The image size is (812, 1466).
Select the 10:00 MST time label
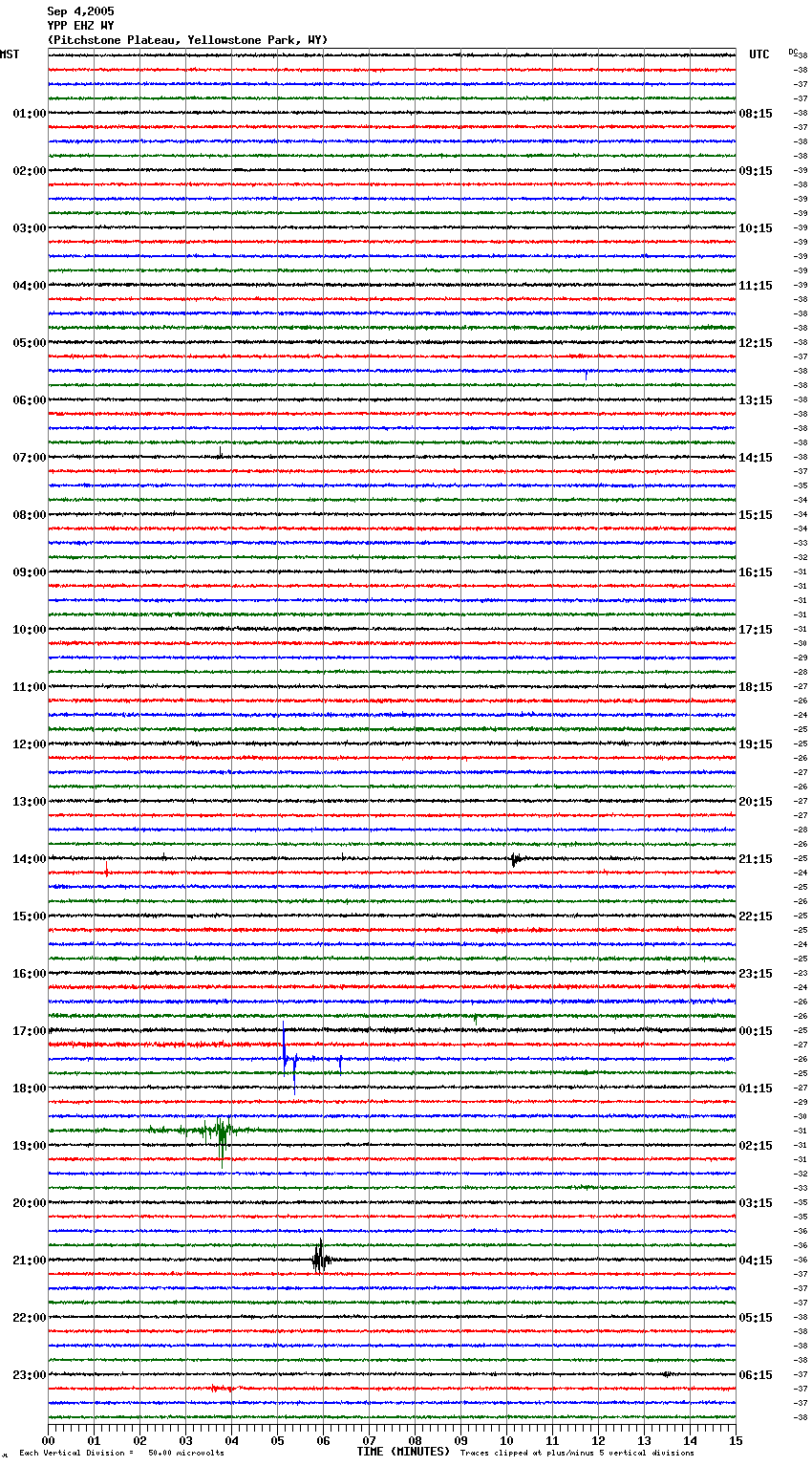(x=30, y=630)
